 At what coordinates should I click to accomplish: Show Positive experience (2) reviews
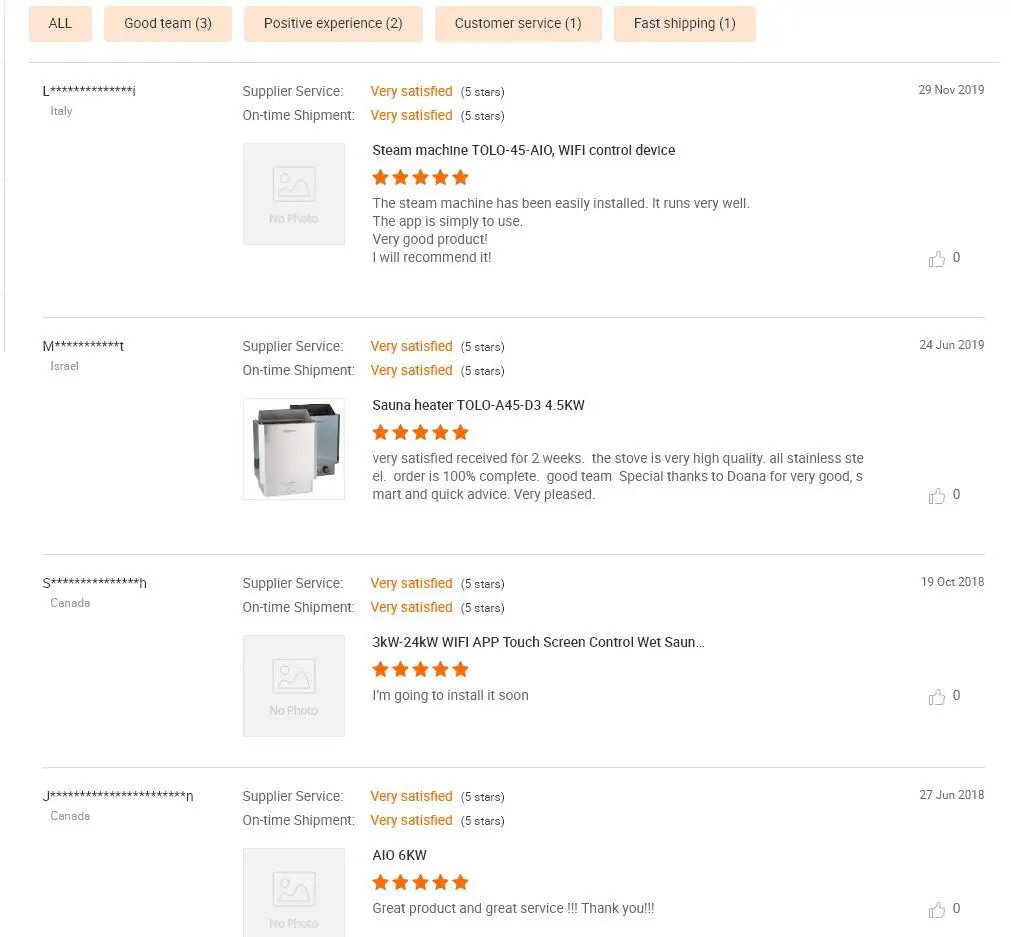click(x=333, y=23)
